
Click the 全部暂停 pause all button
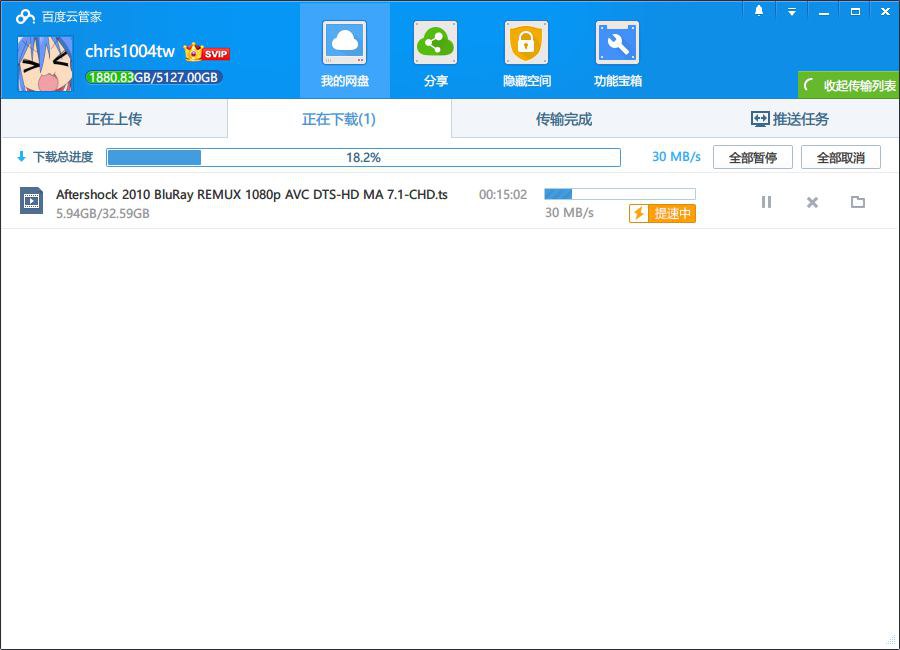coord(752,157)
